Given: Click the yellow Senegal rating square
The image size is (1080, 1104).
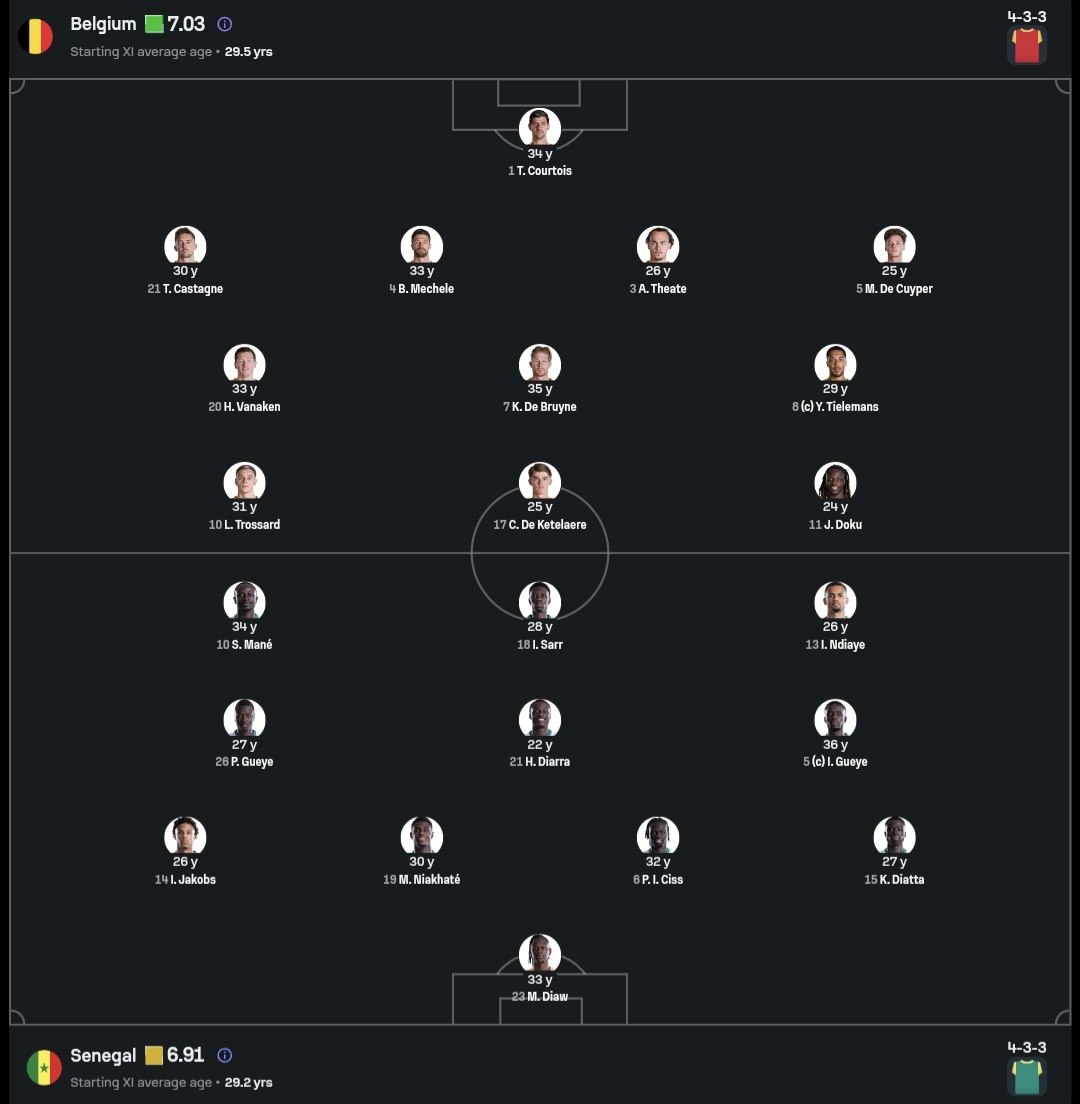Looking at the screenshot, I should (x=153, y=1055).
